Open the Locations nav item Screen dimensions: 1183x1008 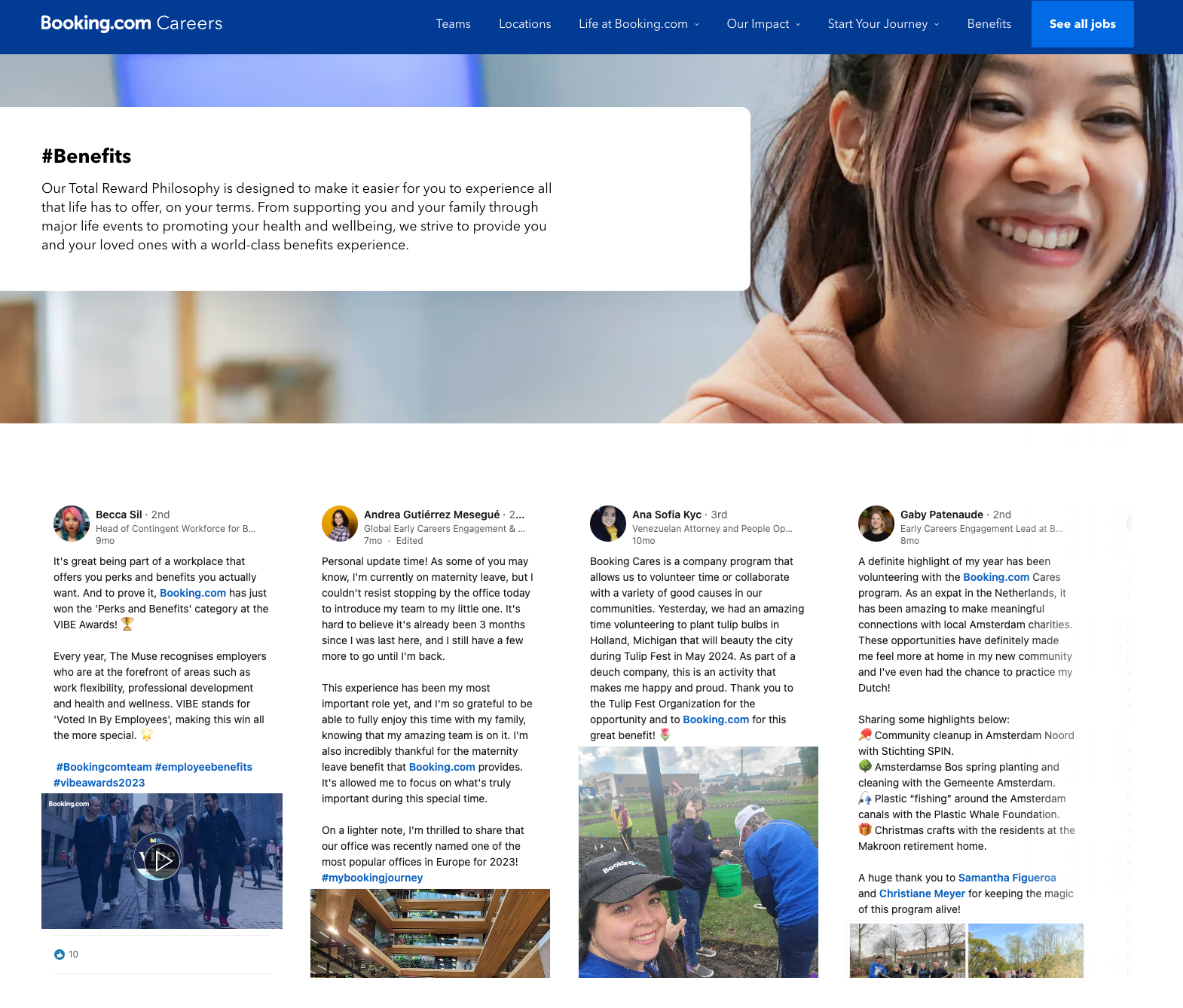point(524,24)
